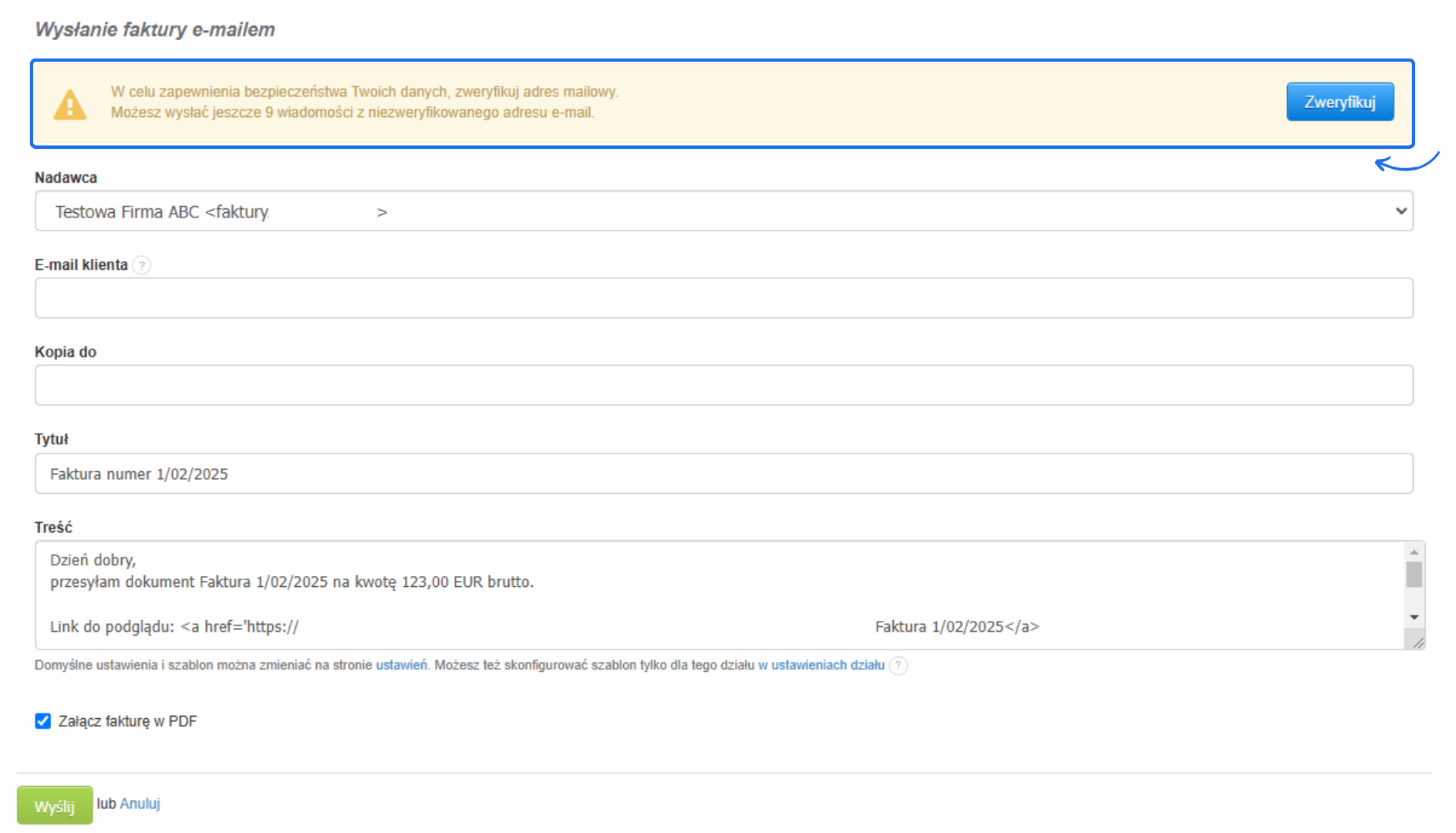Follow the 'w ustawieniach działu' link
The width and height of the screenshot is (1456, 833).
(821, 665)
